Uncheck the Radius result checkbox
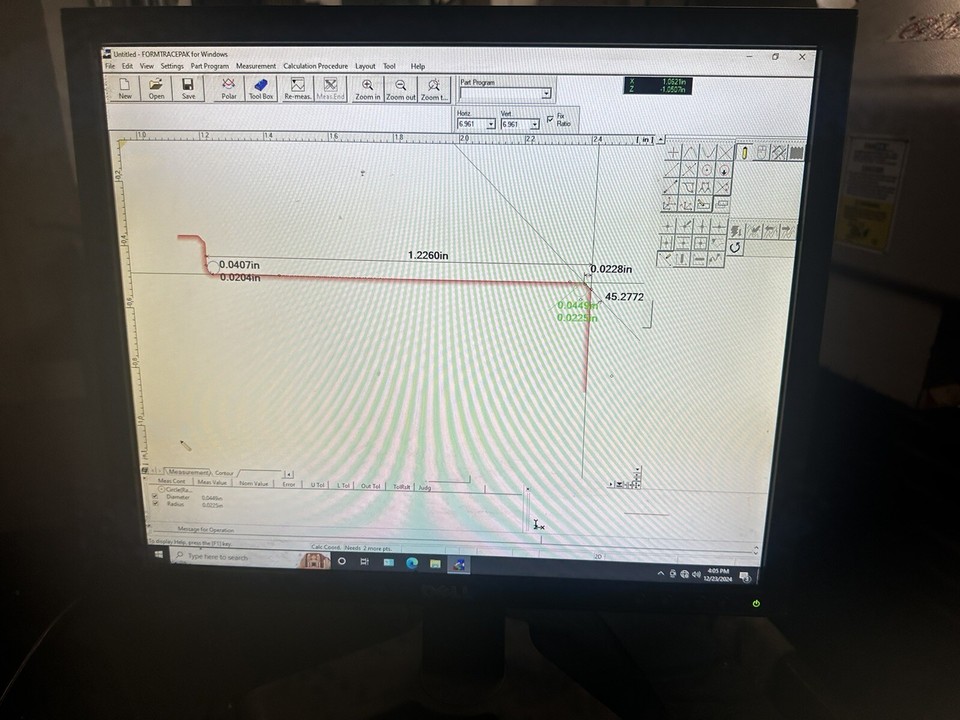960x720 pixels. tap(154, 504)
